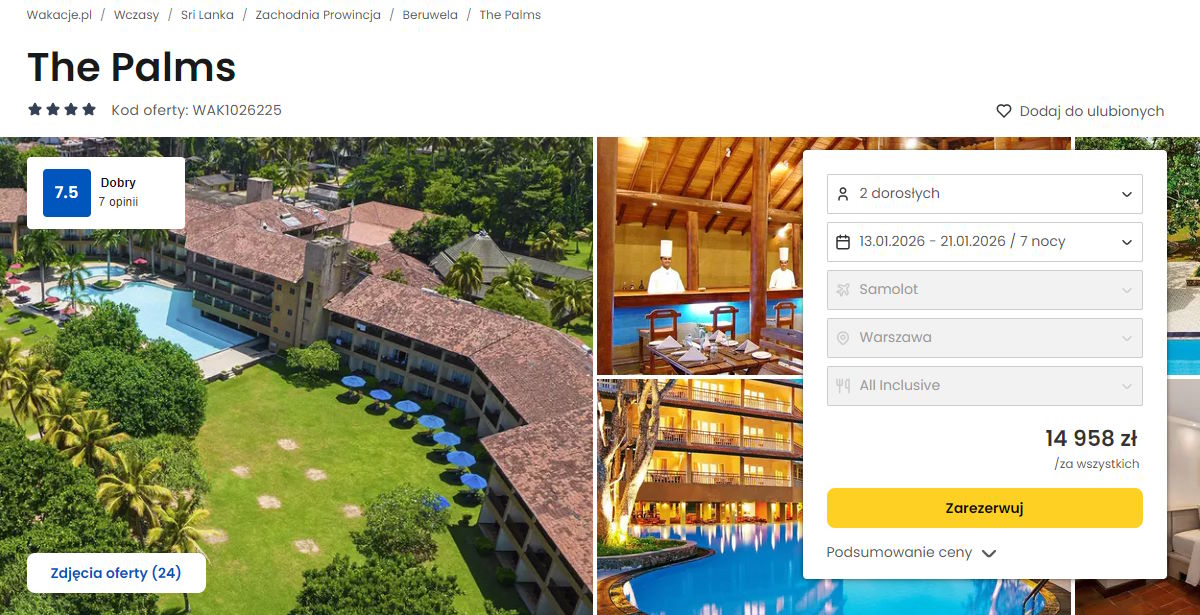Viewport: 1200px width, 615px height.
Task: Go to Beruwela breadcrumb
Action: pyautogui.click(x=430, y=15)
